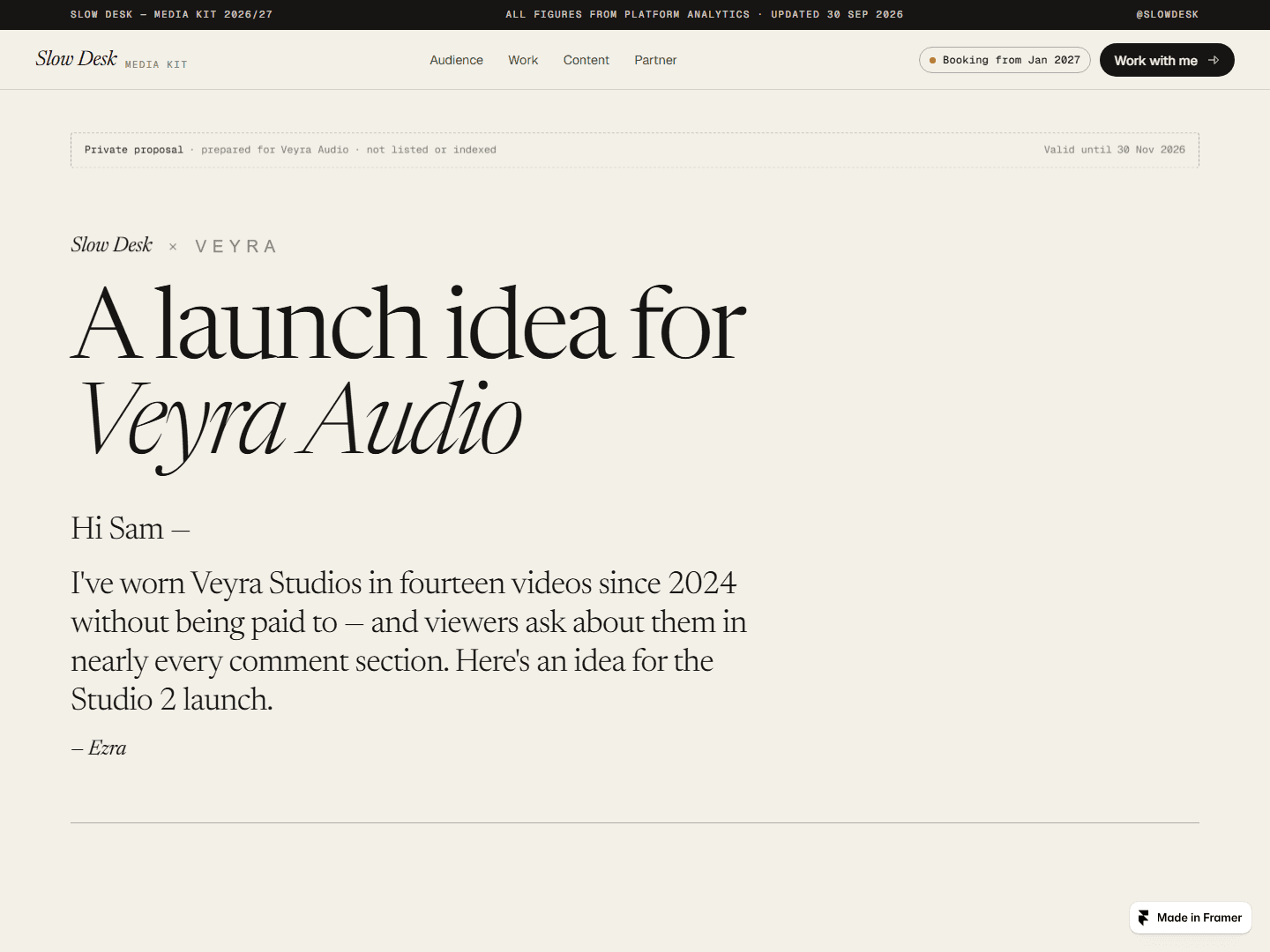Screen dimensions: 1270x952
Task: Click the Work with me button
Action: 1167,60
